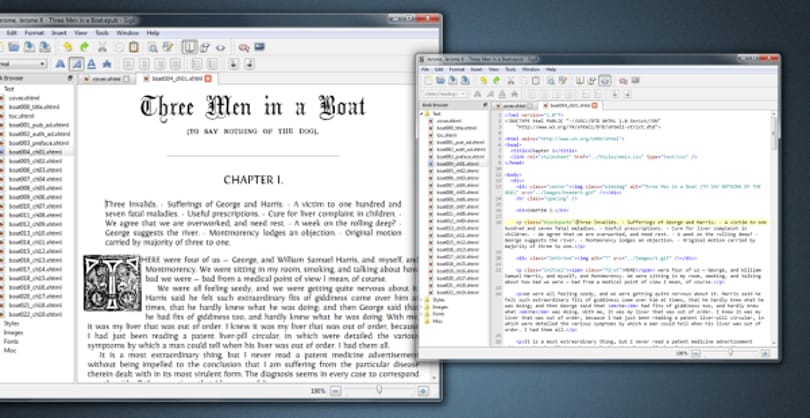This screenshot has width=810, height=418.
Task: Activate Book View mode icon in Book View window
Action: pos(190,48)
